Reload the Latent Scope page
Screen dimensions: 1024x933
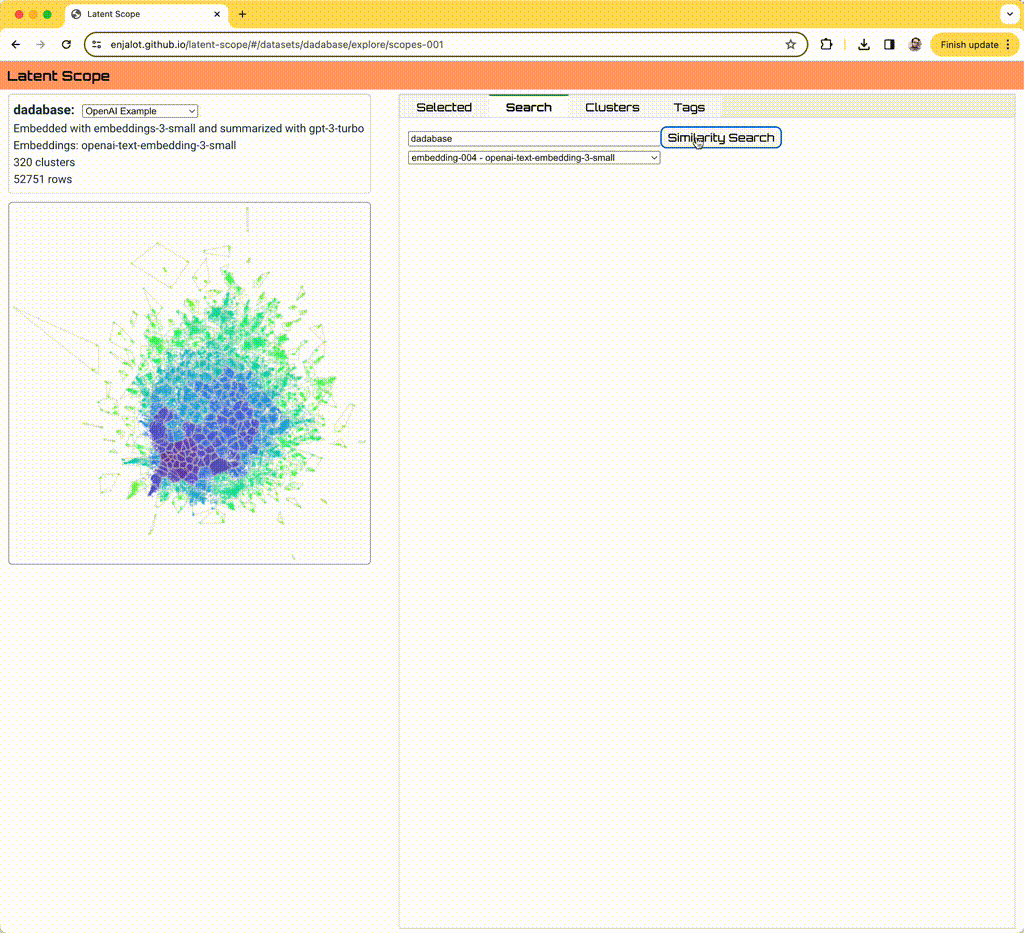66,44
